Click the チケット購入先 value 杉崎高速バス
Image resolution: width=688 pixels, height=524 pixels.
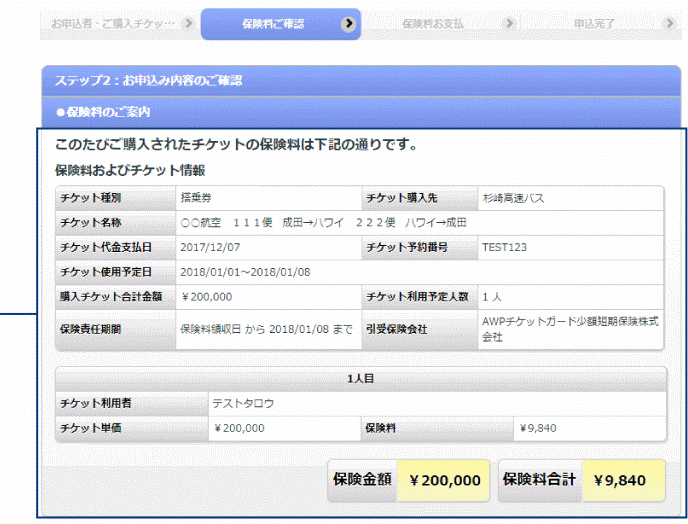513,198
